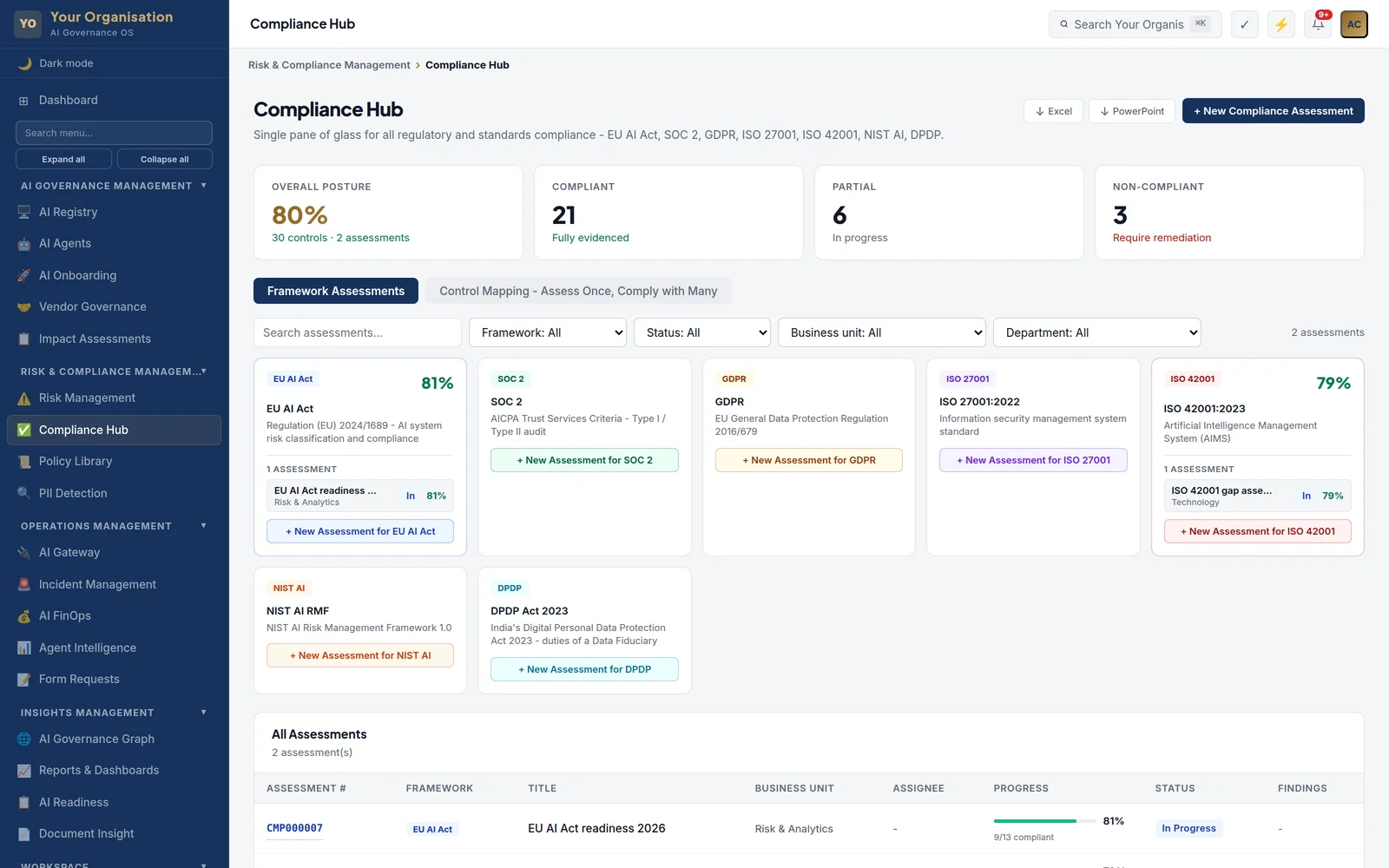Start New Assessment for DPDP
Image resolution: width=1389 pixels, height=868 pixels.
(584, 669)
